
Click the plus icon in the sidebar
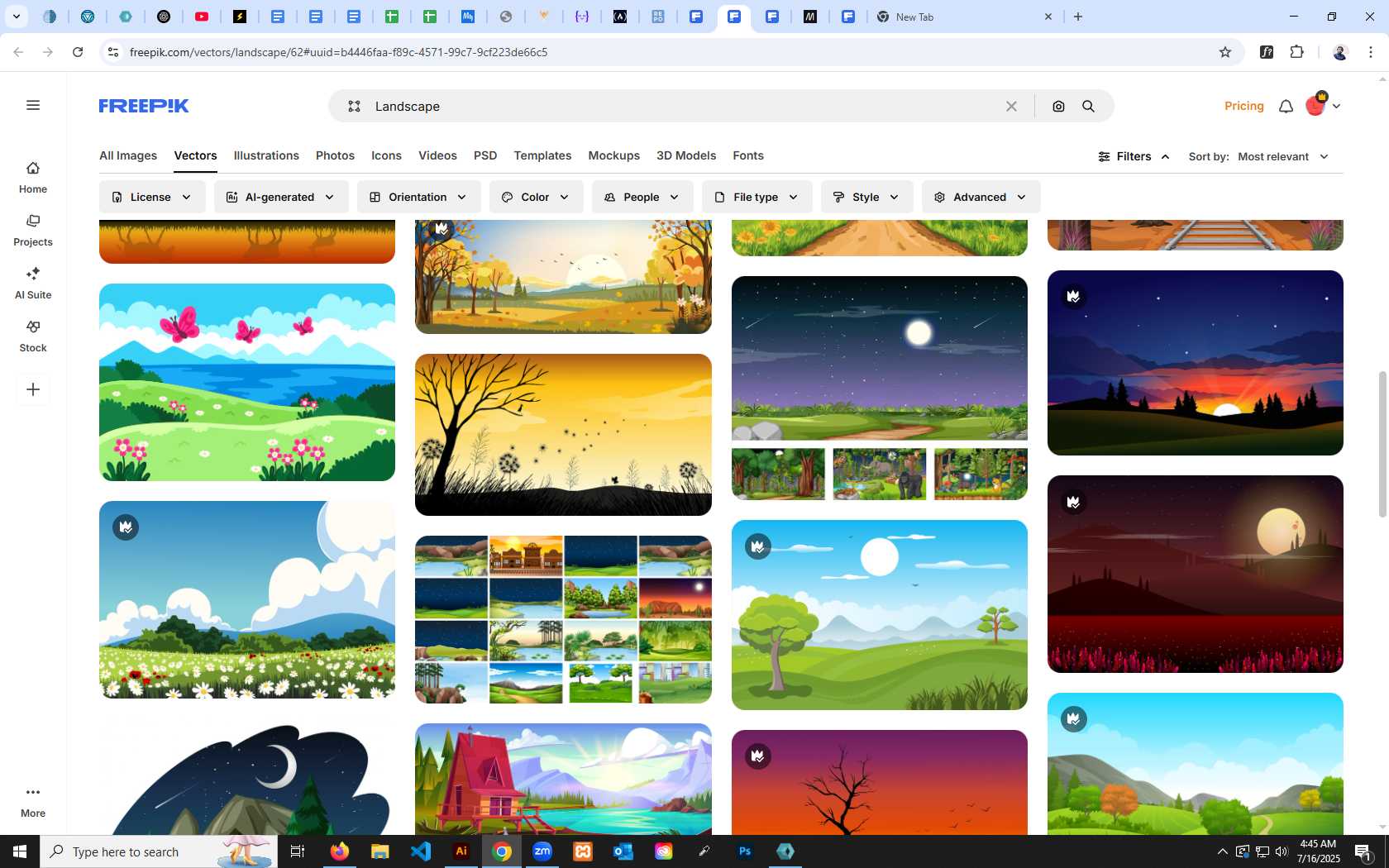[x=33, y=389]
